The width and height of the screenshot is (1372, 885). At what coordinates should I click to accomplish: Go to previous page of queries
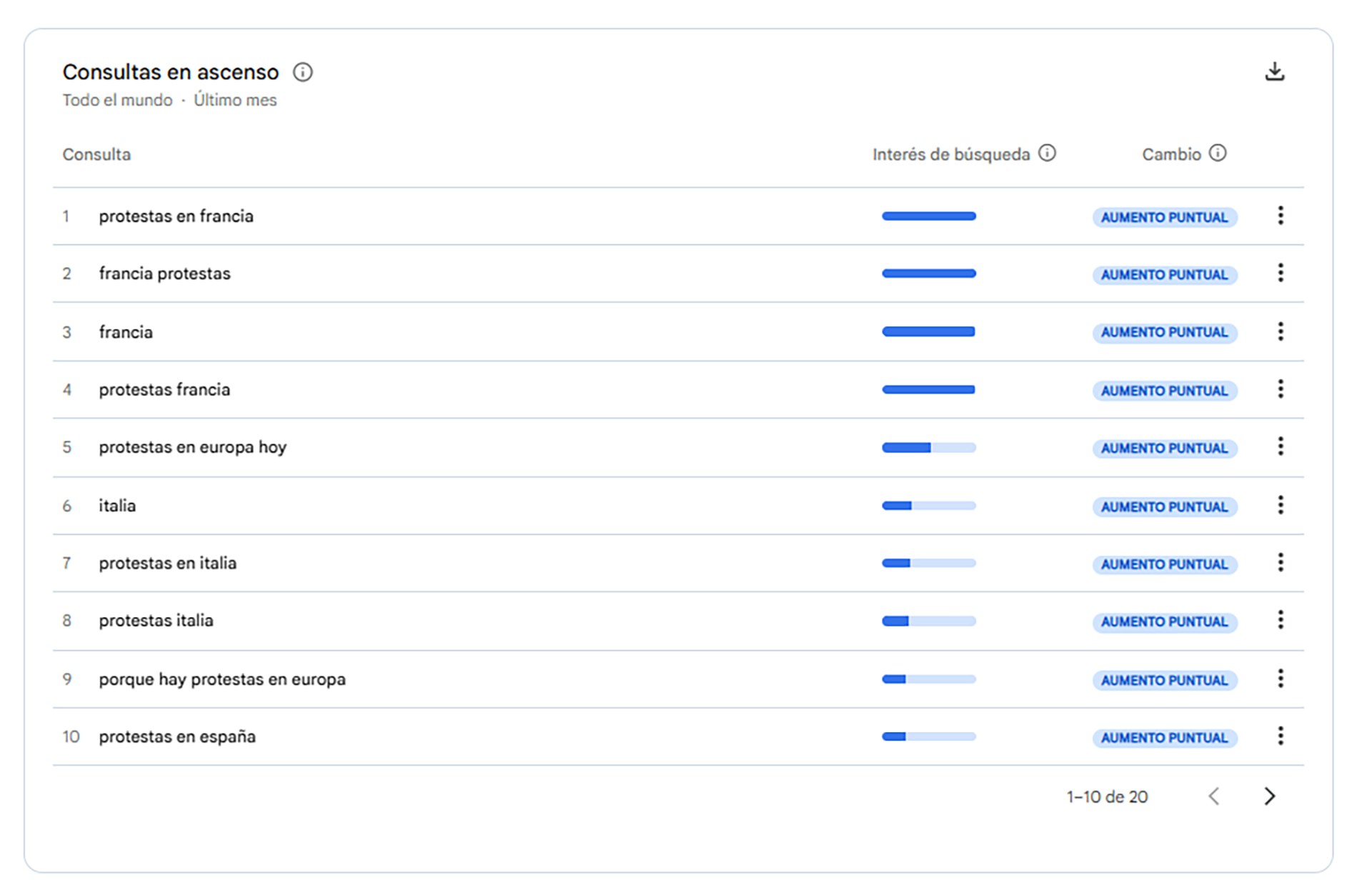[x=1213, y=796]
